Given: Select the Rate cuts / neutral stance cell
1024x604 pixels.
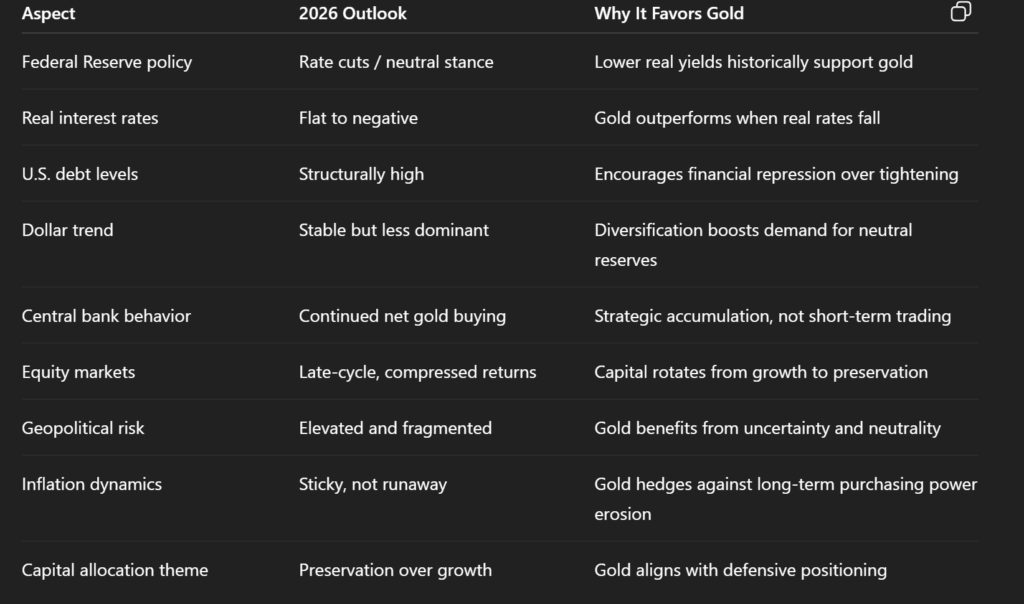Looking at the screenshot, I should (x=396, y=62).
